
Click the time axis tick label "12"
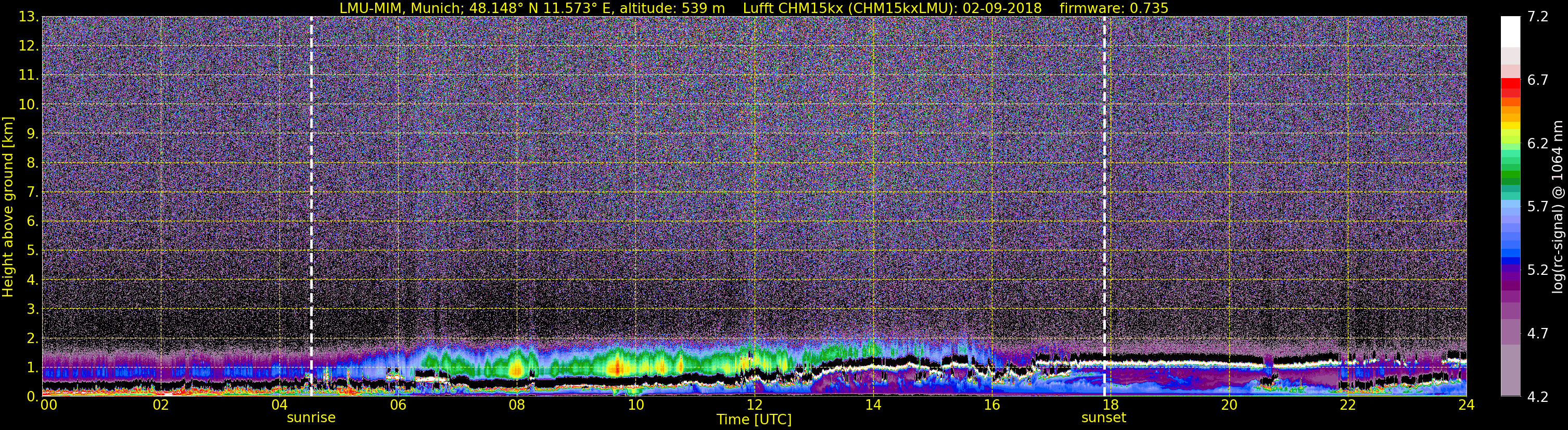[754, 404]
